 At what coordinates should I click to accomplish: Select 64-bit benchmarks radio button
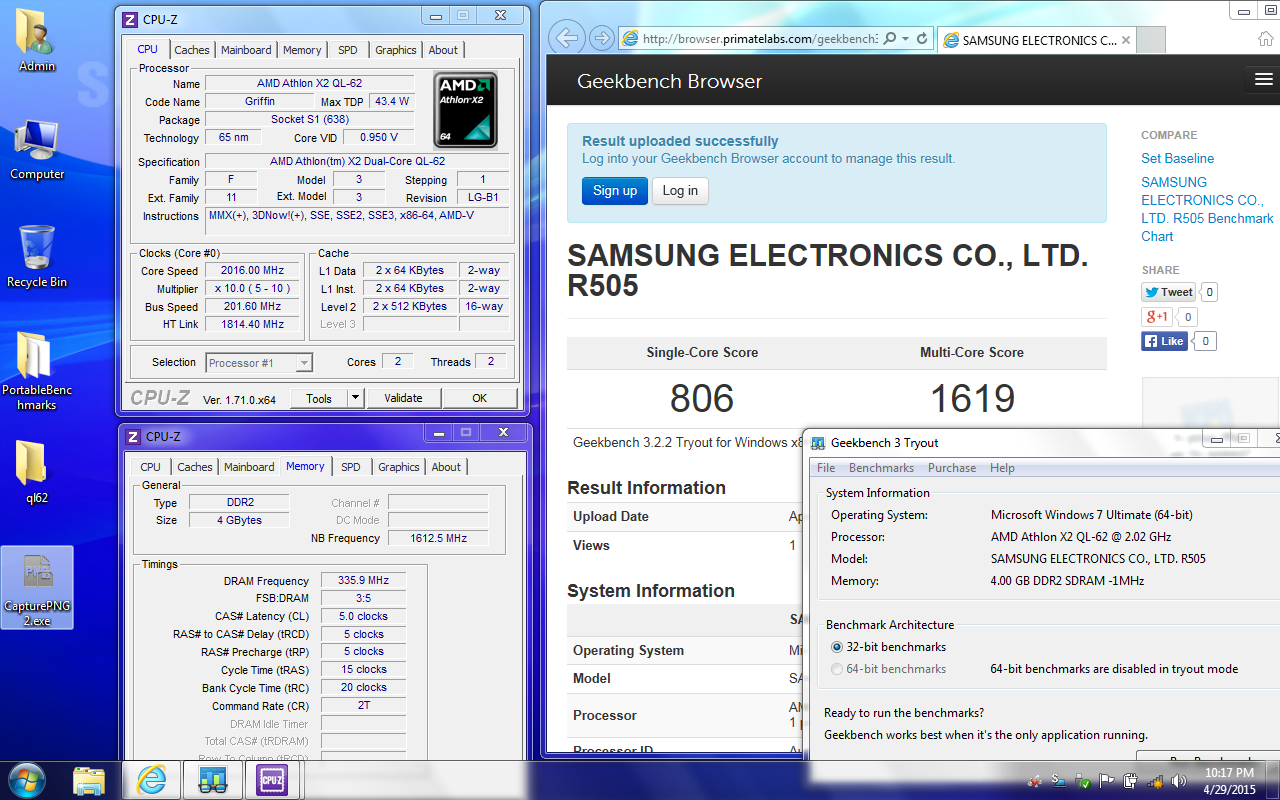coord(837,669)
